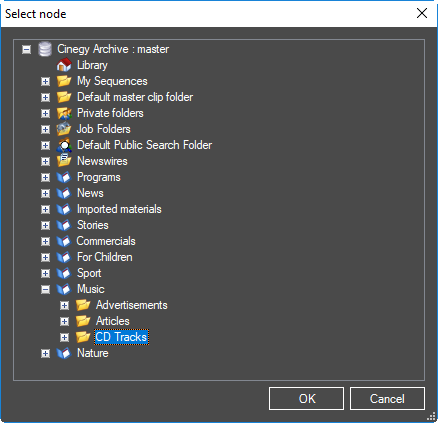The height and width of the screenshot is (423, 438).
Task: Click the Cancel button
Action: (x=387, y=399)
